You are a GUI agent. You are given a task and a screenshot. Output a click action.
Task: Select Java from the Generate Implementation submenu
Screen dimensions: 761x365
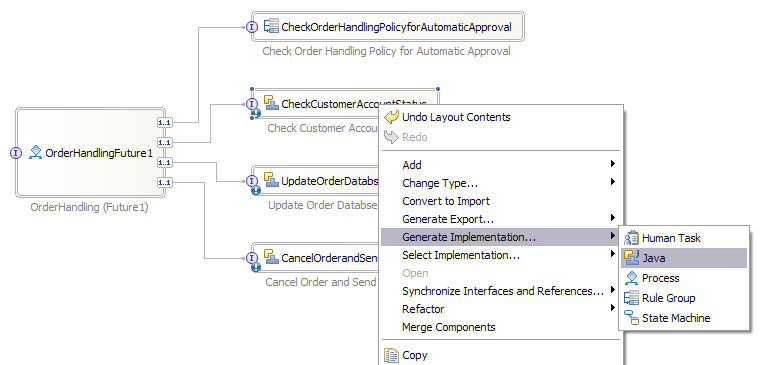tap(684, 258)
